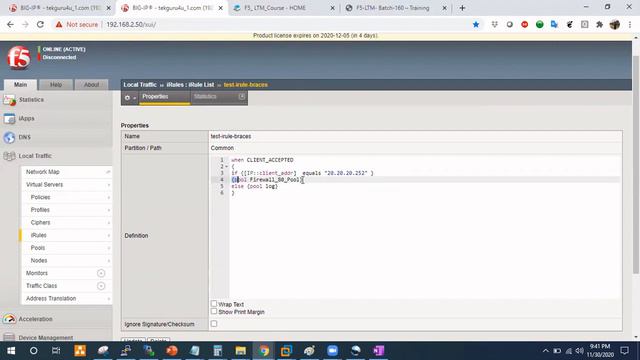This screenshot has height=360, width=640.
Task: Click the Local Traffic breadcrumb link
Action: tap(140, 85)
